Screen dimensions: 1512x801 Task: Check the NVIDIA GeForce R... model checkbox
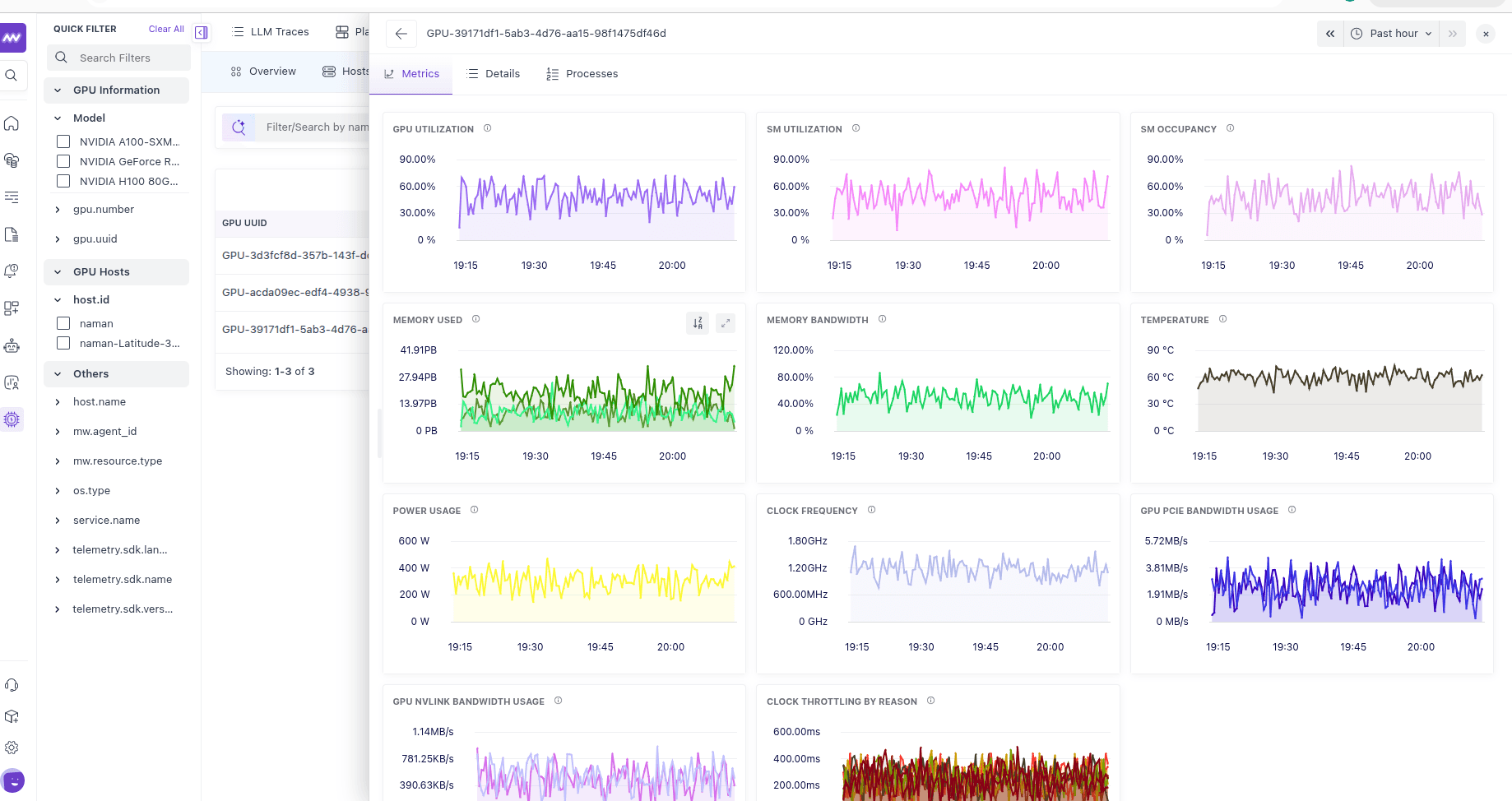pyautogui.click(x=63, y=161)
